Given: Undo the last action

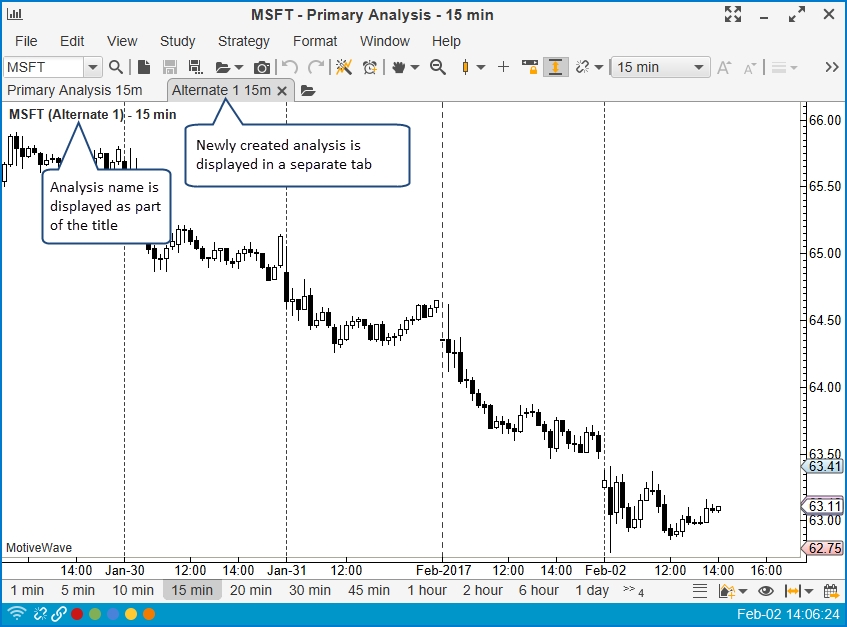Looking at the screenshot, I should coord(290,67).
